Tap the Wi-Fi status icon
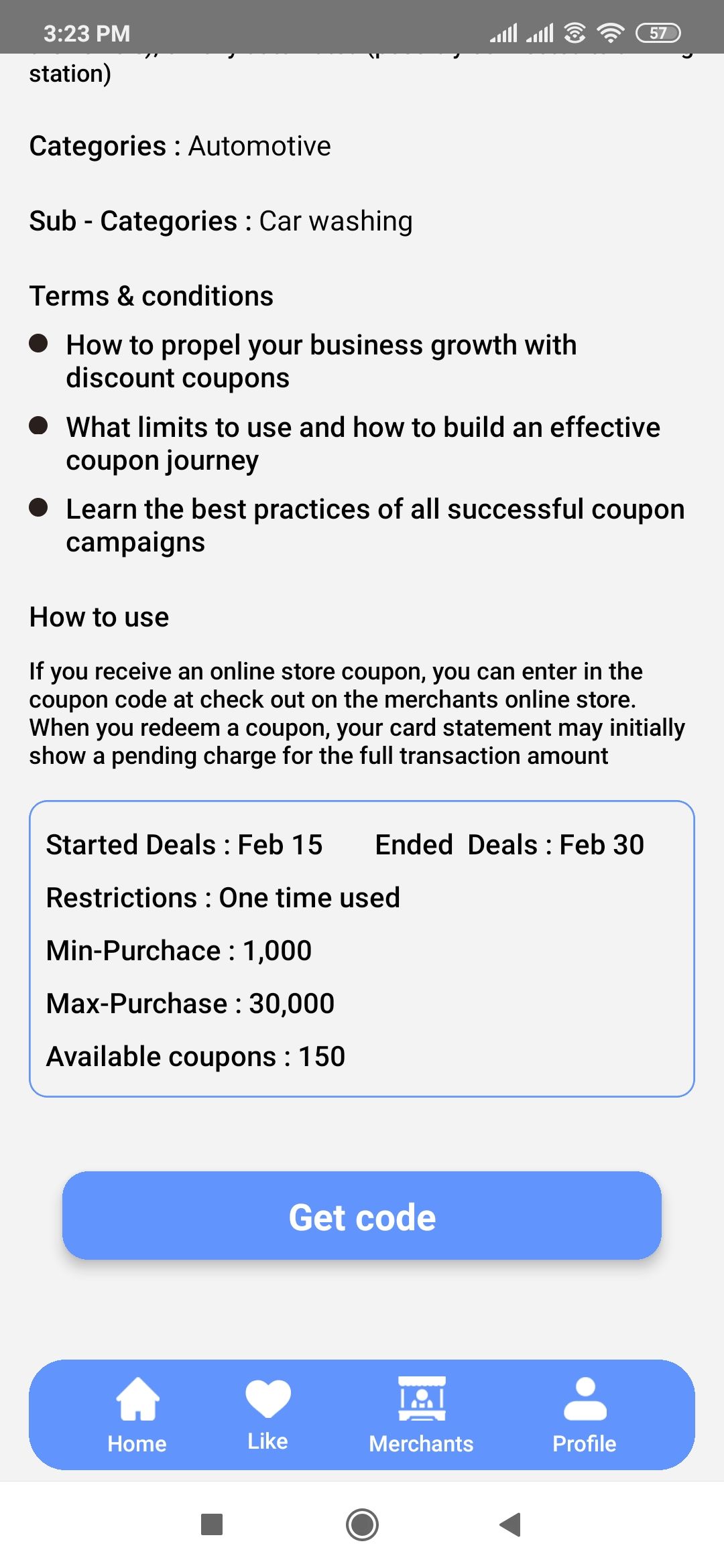This screenshot has width=724, height=1568. [610, 33]
